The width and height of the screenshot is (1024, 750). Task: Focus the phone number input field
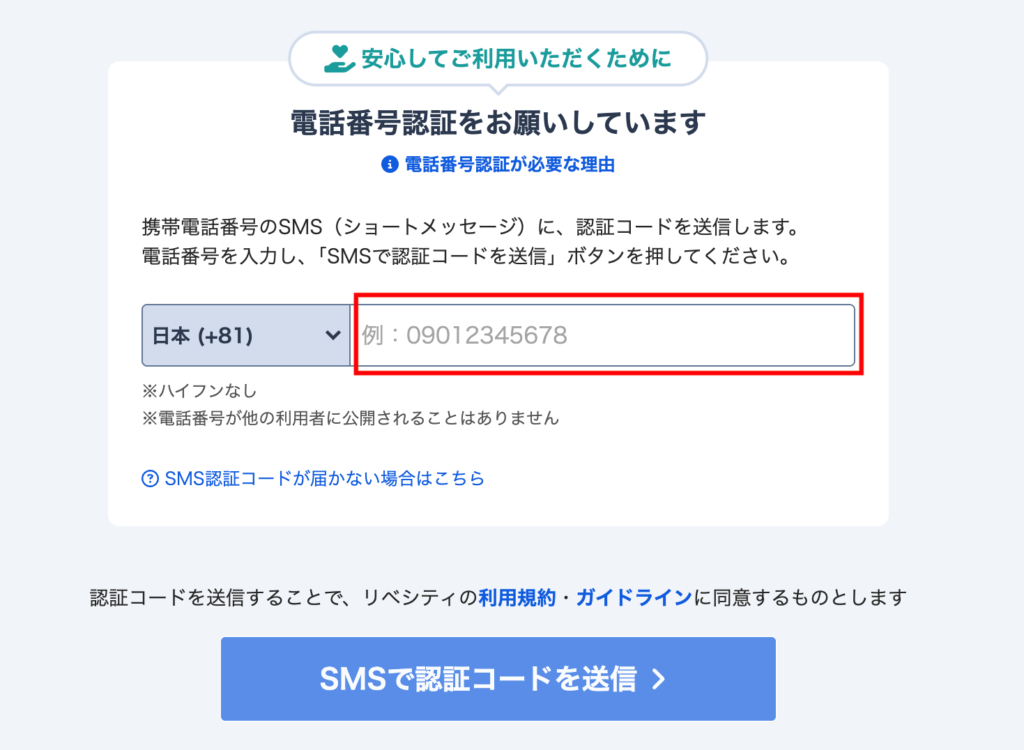[x=605, y=335]
